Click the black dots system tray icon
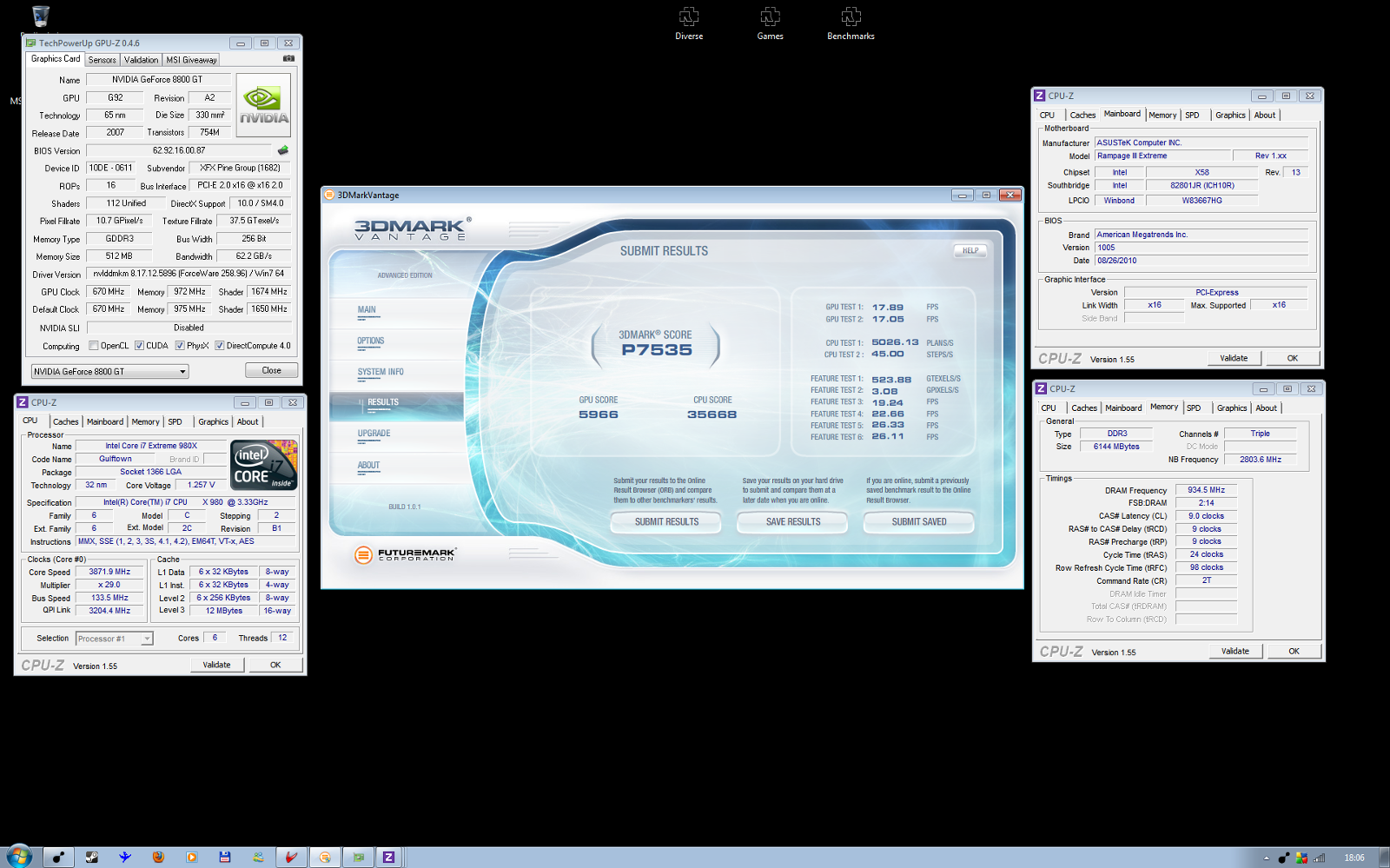The width and height of the screenshot is (1390, 868). coord(1284,858)
